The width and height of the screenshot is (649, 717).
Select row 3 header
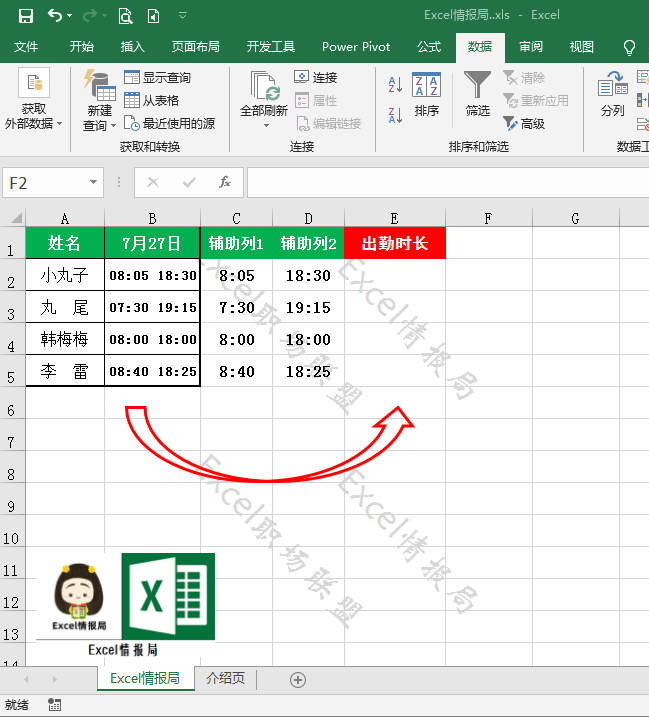pyautogui.click(x=12, y=307)
